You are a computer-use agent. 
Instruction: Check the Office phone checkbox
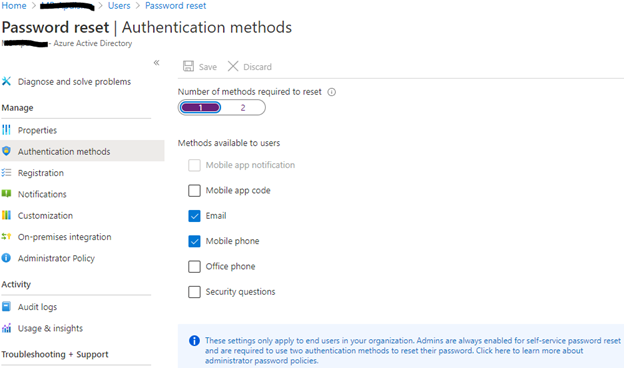click(x=194, y=267)
